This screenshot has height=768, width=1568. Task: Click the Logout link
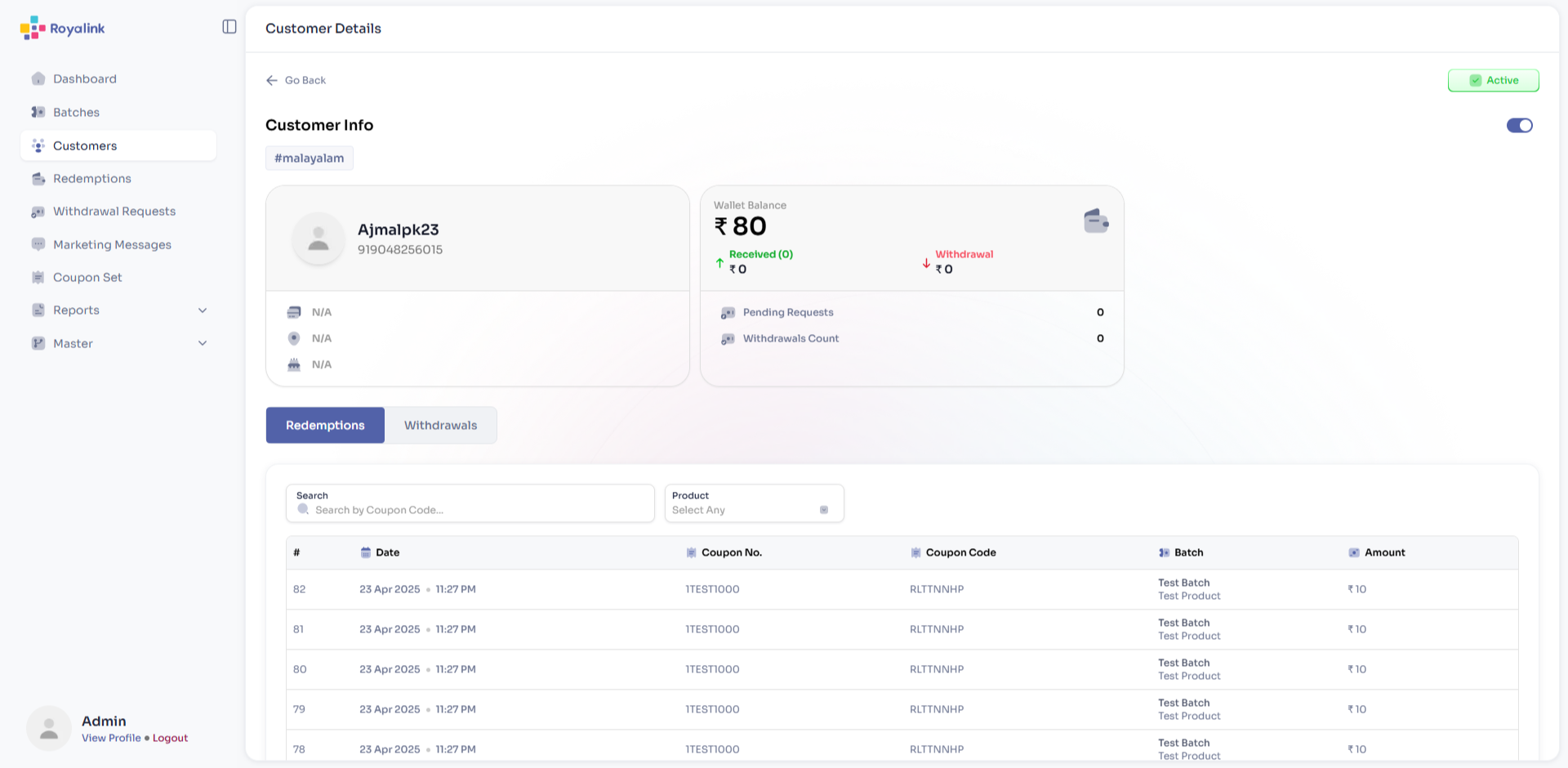click(170, 738)
